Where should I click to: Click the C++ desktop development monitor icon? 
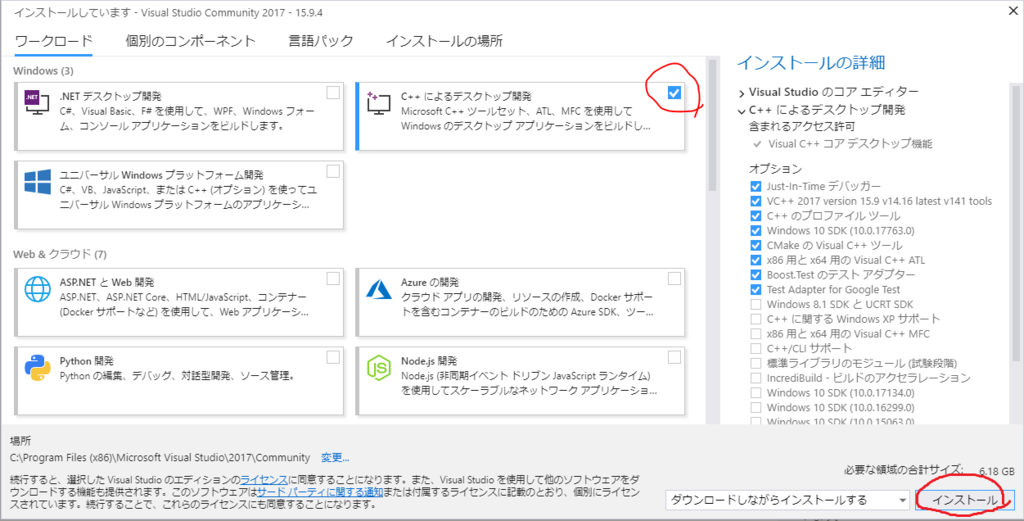(x=378, y=104)
